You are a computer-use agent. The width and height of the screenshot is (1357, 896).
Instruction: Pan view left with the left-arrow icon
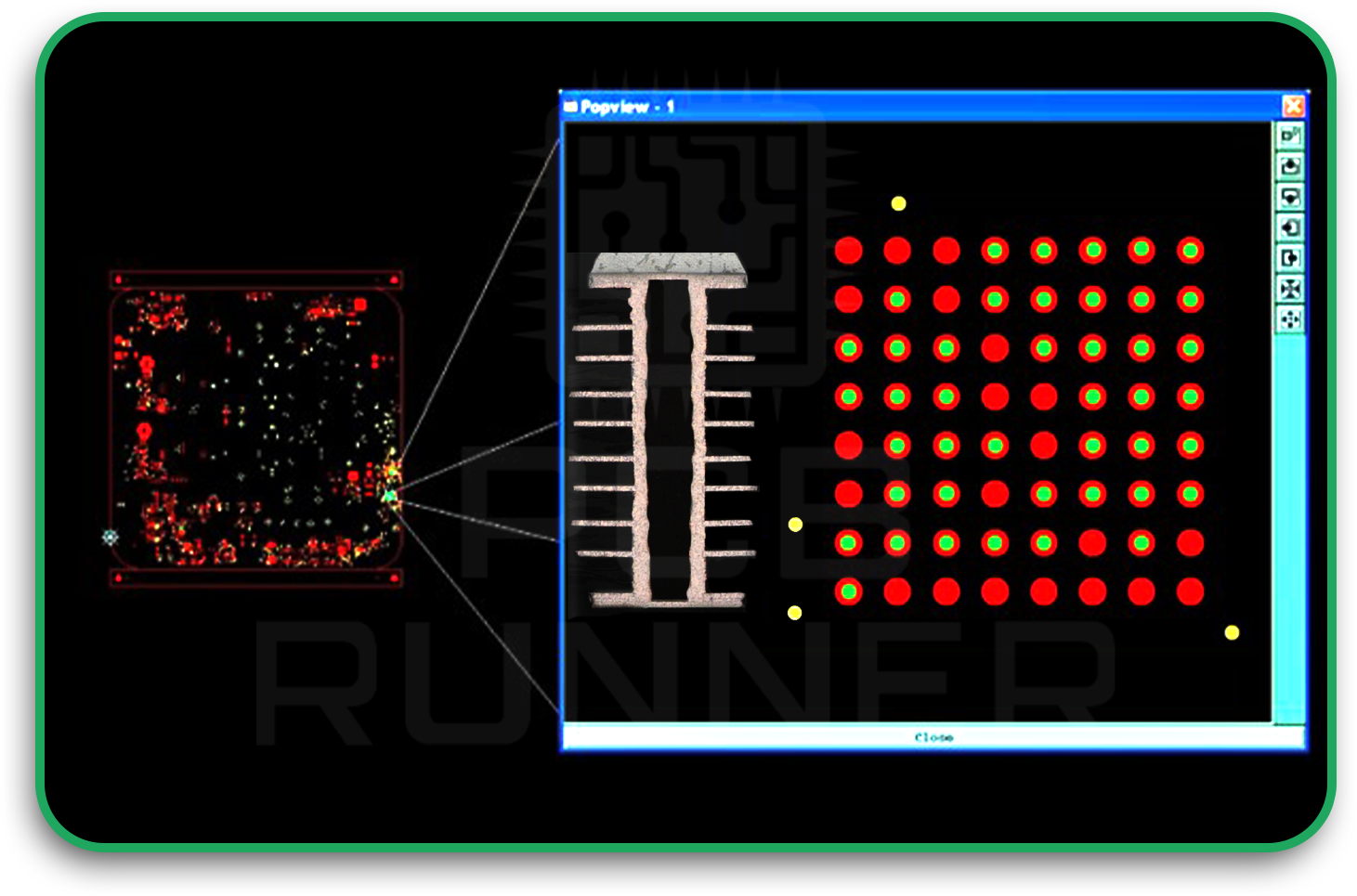click(1290, 228)
